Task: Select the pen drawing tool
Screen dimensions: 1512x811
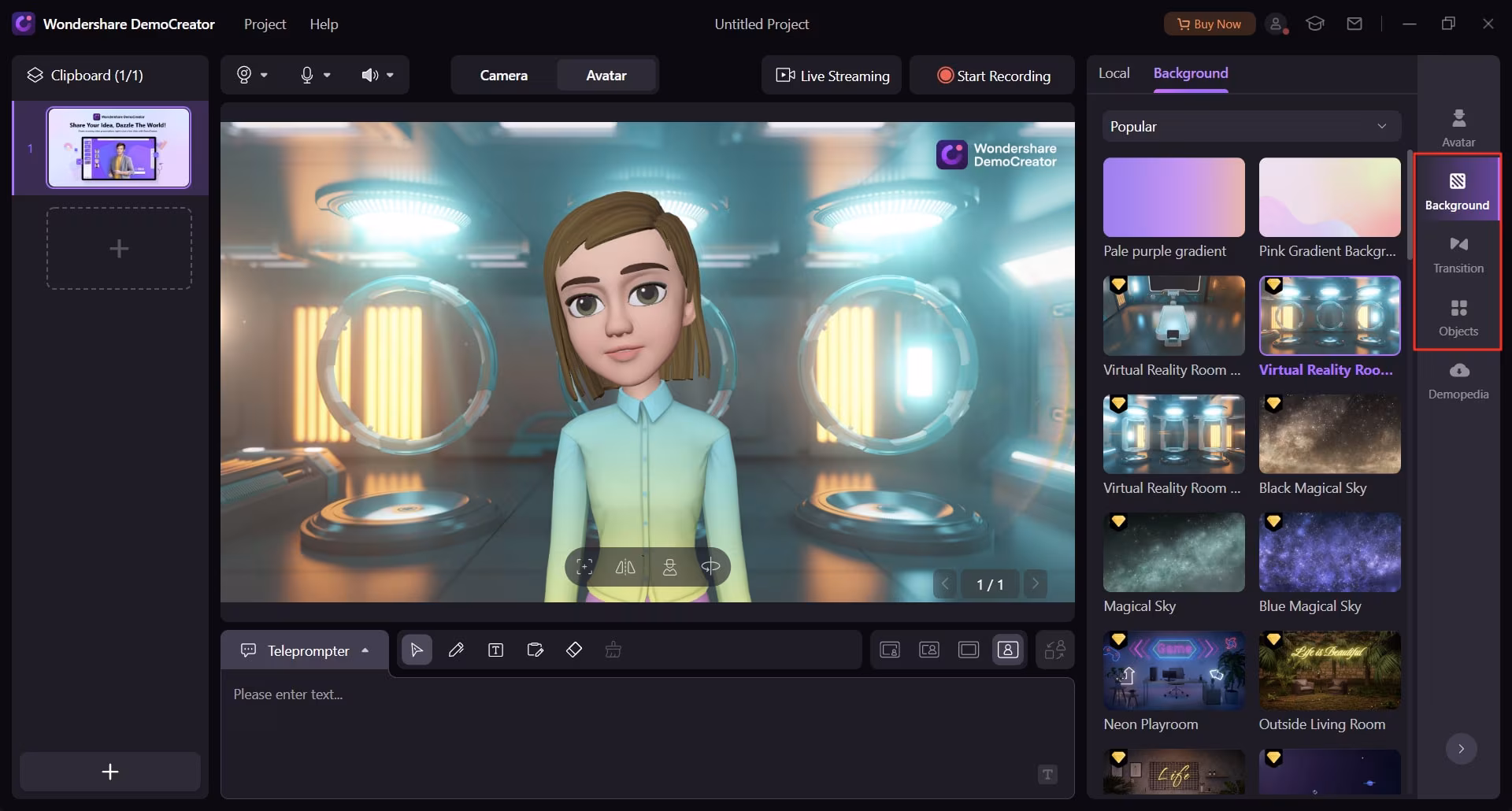Action: 456,650
